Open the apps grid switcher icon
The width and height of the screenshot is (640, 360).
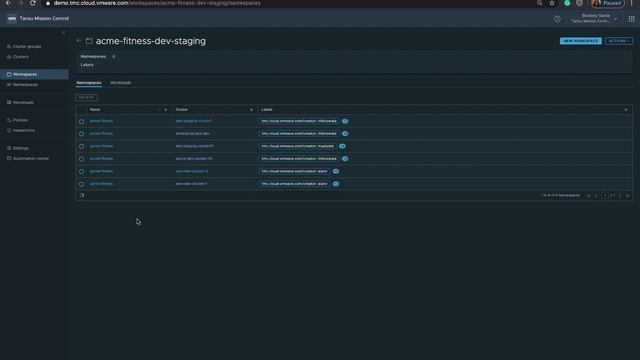coord(631,19)
